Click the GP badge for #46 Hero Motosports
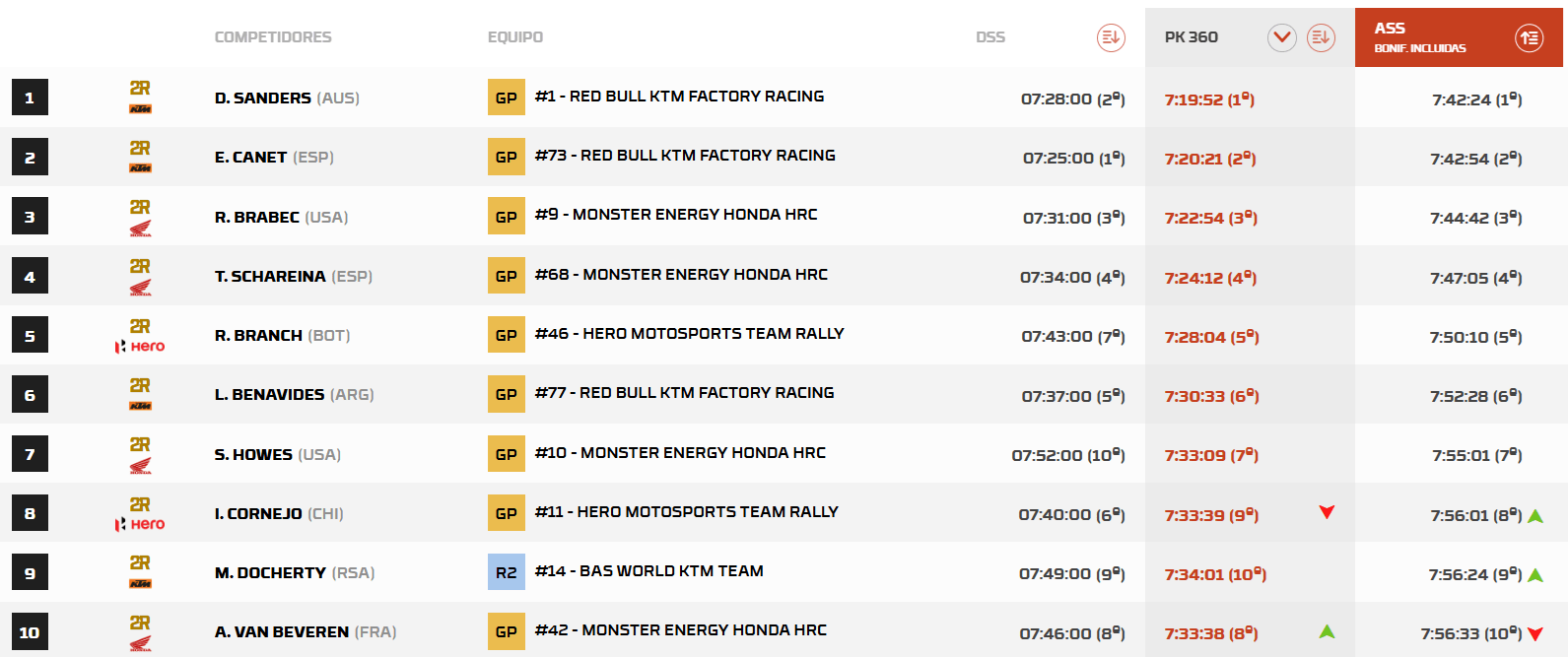Screen dimensions: 1568x657 click(x=507, y=335)
